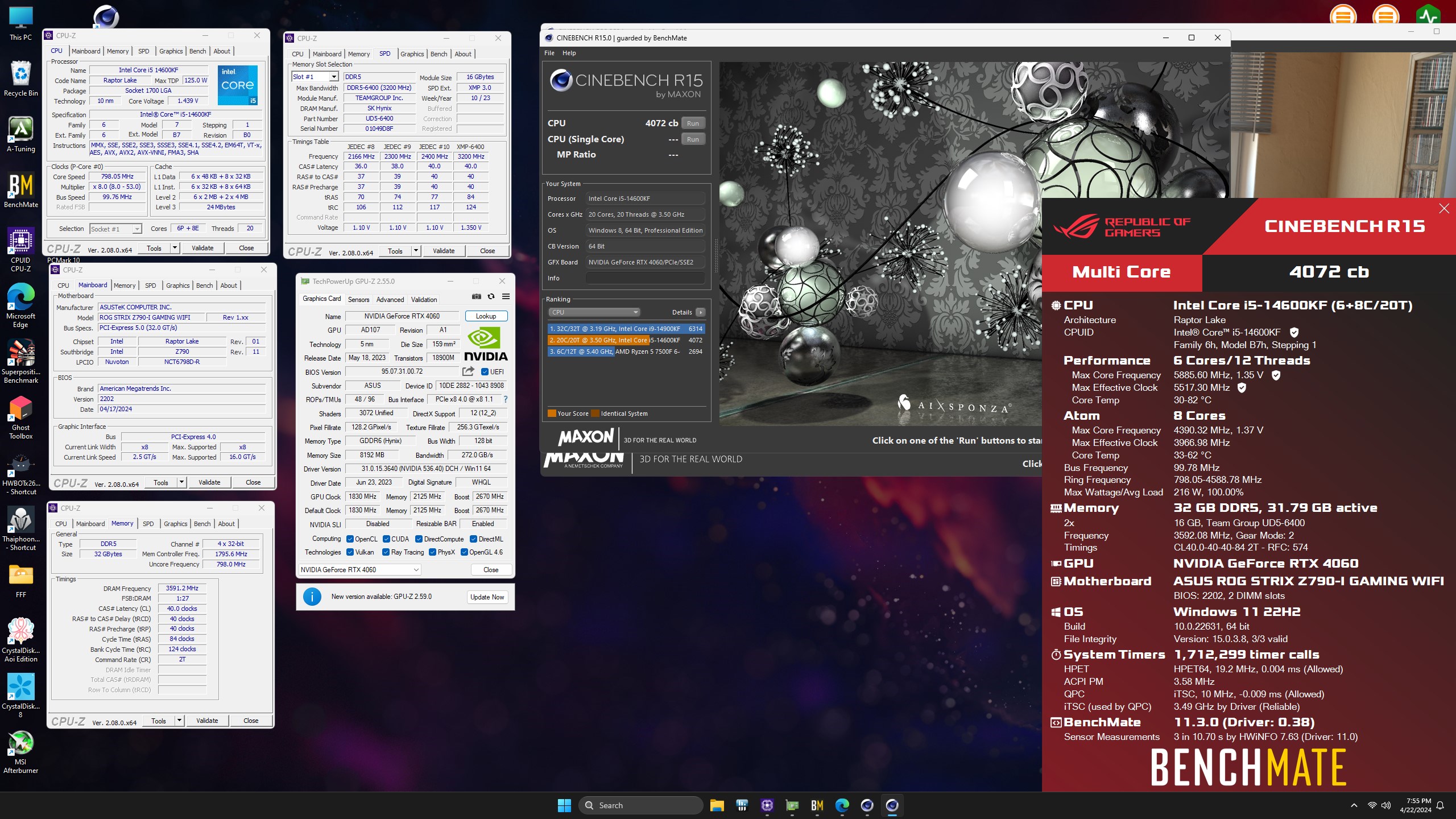Open the GPU selector NVIDIA GeForce RTX 4060 dropdown
1456x819 pixels.
[x=359, y=570]
